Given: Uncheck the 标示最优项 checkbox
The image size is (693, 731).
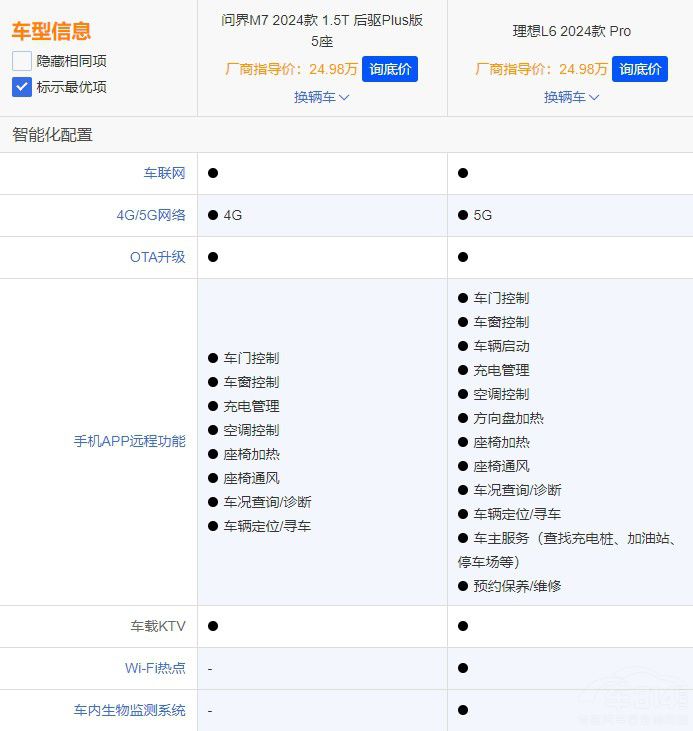Looking at the screenshot, I should point(22,87).
